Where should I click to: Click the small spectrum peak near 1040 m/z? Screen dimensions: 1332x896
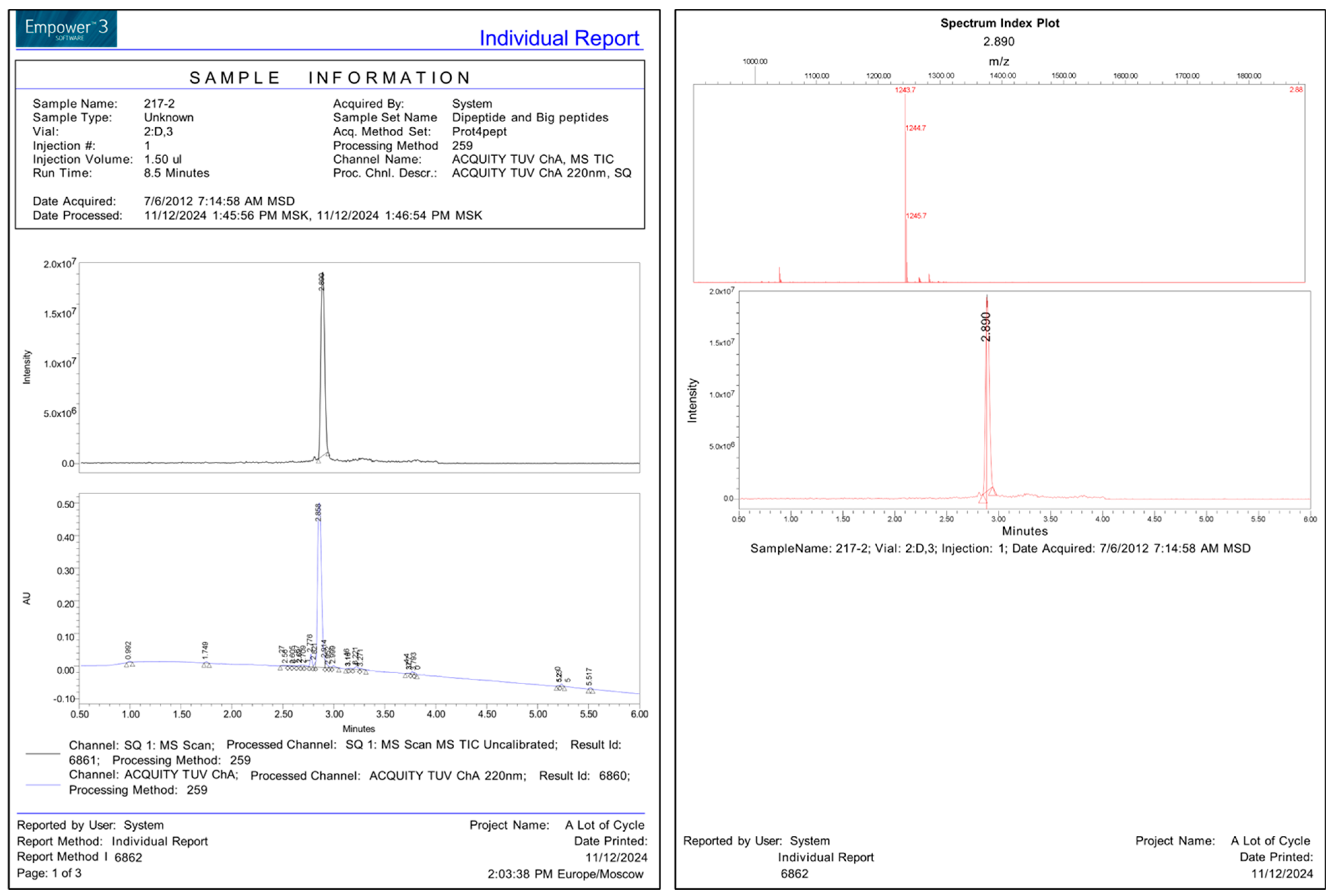tap(780, 274)
